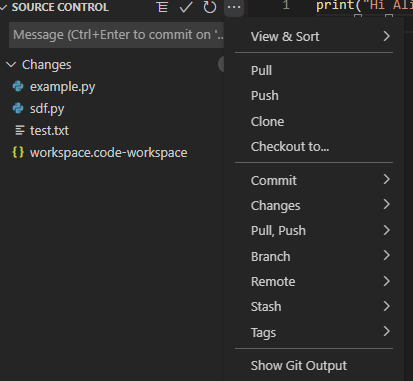Image resolution: width=413 pixels, height=381 pixels.
Task: Select Clone in the menu
Action: pos(314,121)
